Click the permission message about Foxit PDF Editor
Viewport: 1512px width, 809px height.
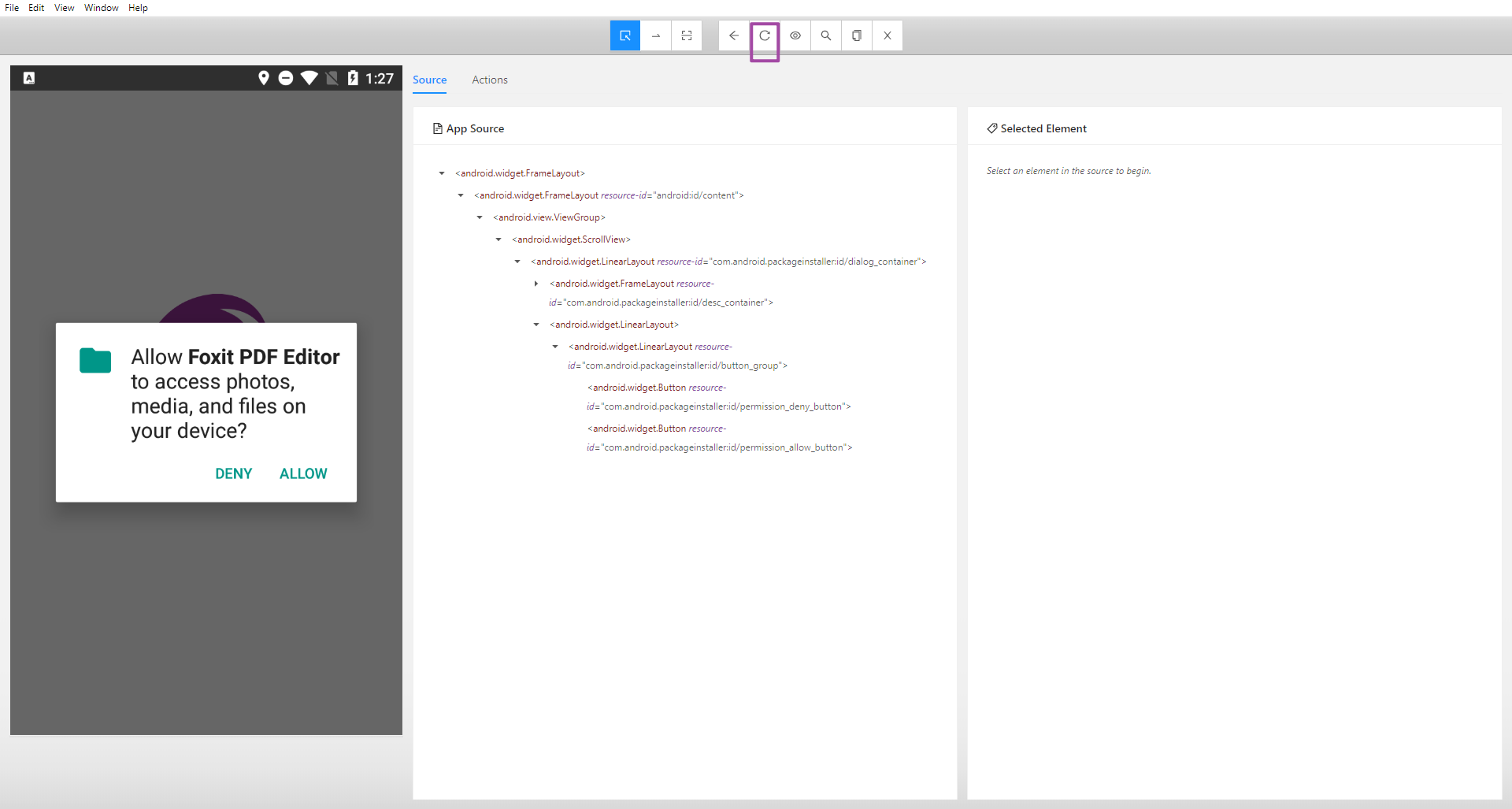(235, 394)
